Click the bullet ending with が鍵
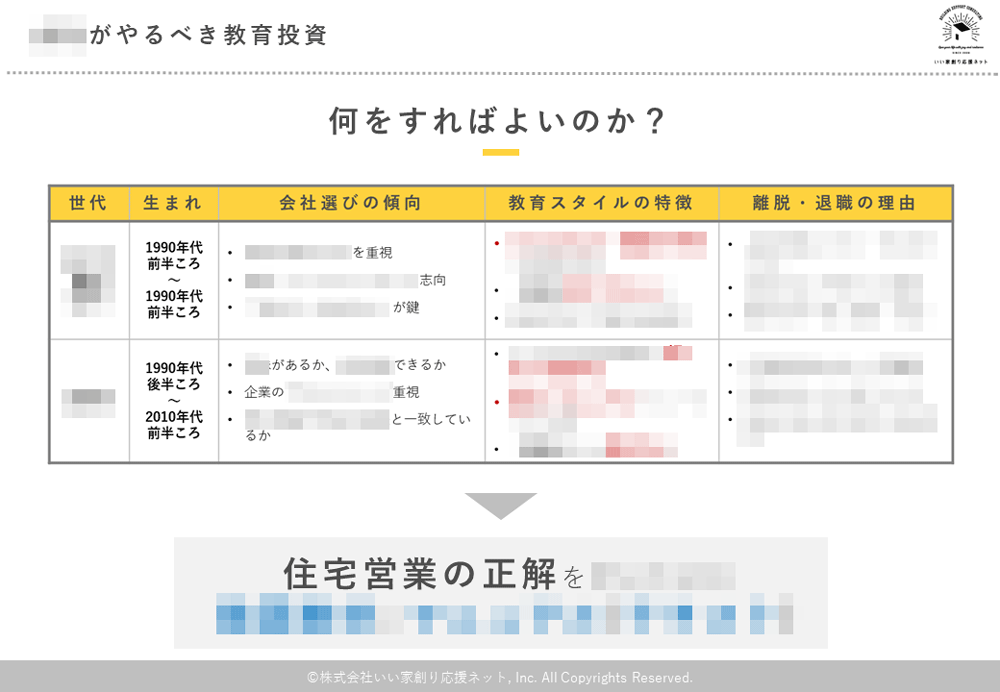1000x692 pixels. point(332,308)
